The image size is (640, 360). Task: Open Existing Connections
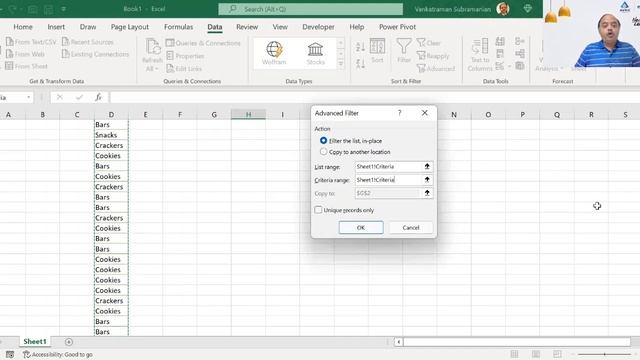pyautogui.click(x=95, y=54)
